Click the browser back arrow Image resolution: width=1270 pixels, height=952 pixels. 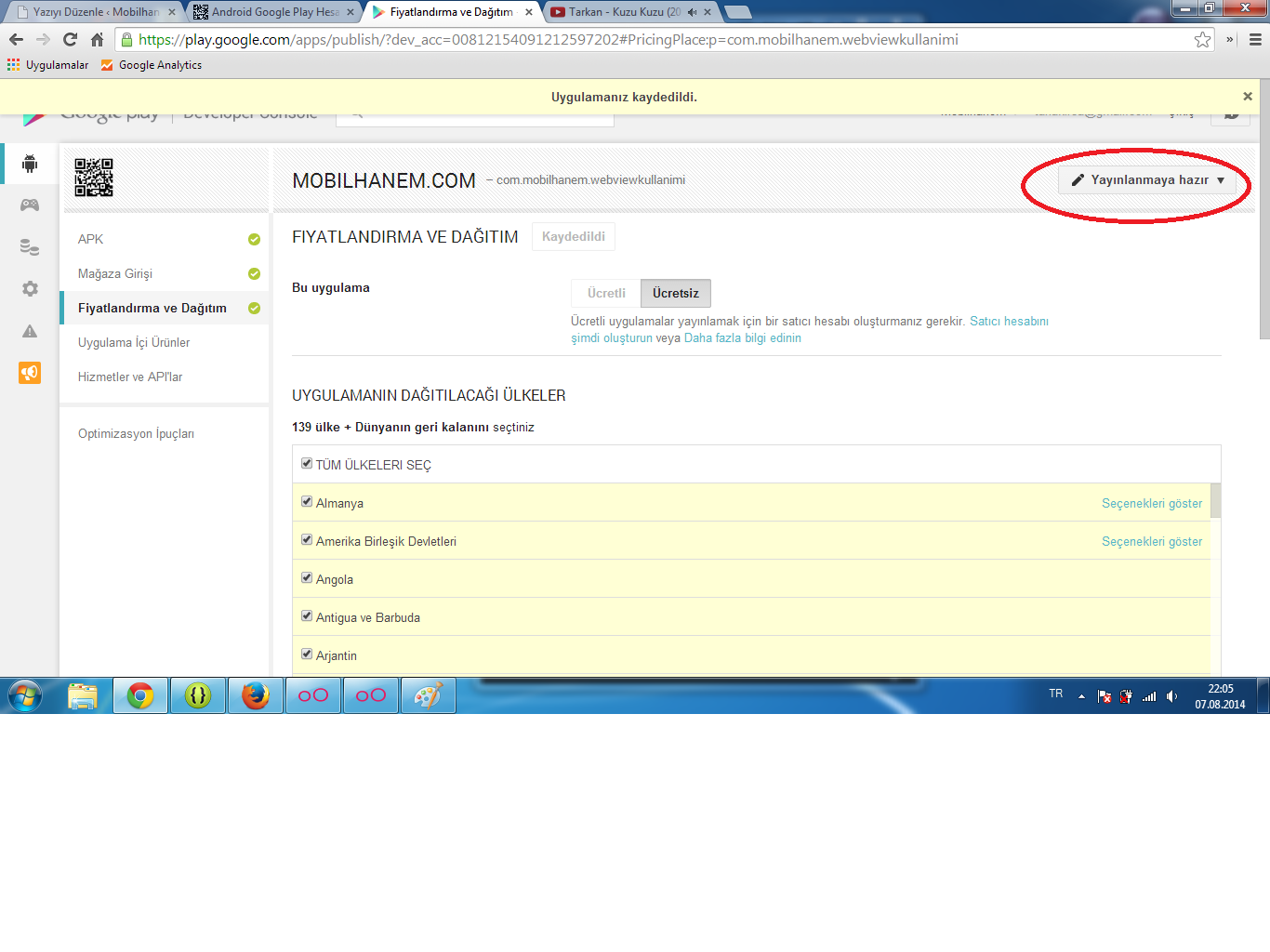[x=16, y=39]
